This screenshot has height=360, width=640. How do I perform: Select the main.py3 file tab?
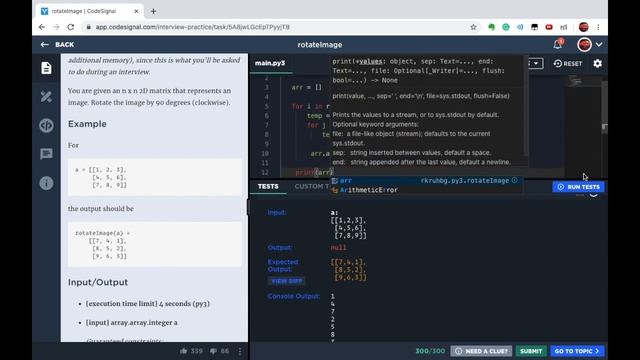coord(270,63)
